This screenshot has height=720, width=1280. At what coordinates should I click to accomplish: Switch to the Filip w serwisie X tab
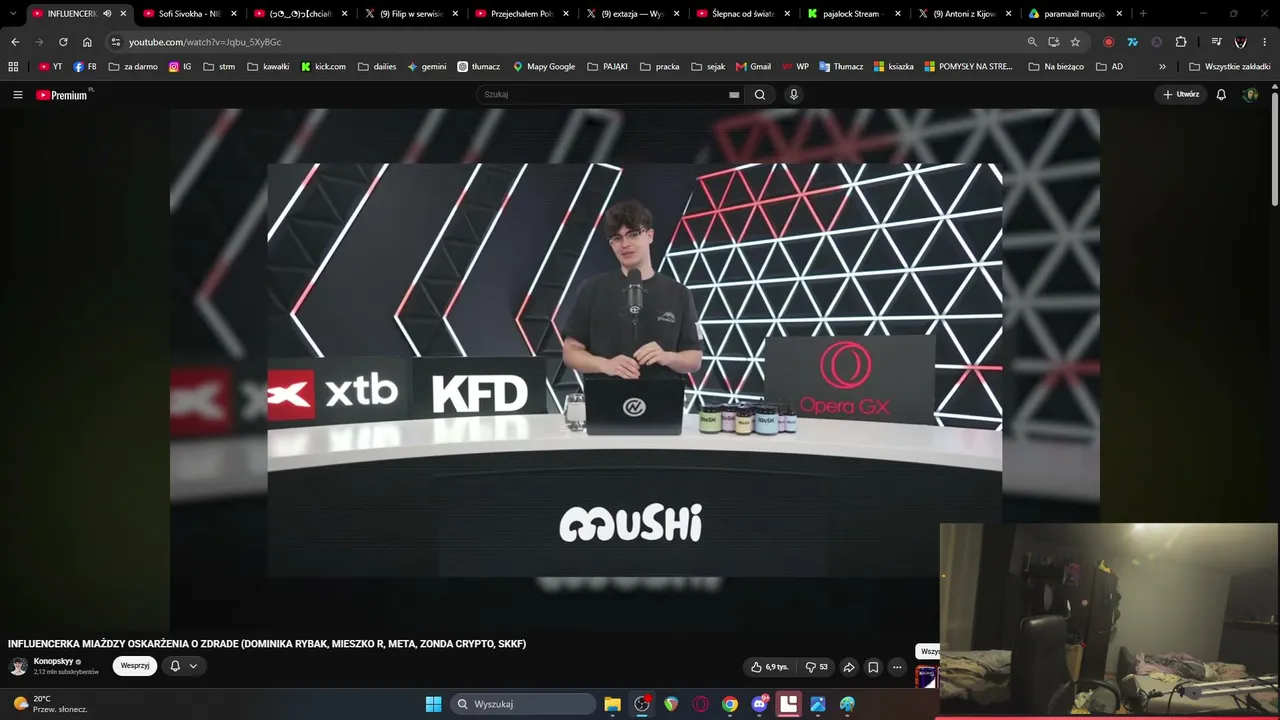[411, 14]
